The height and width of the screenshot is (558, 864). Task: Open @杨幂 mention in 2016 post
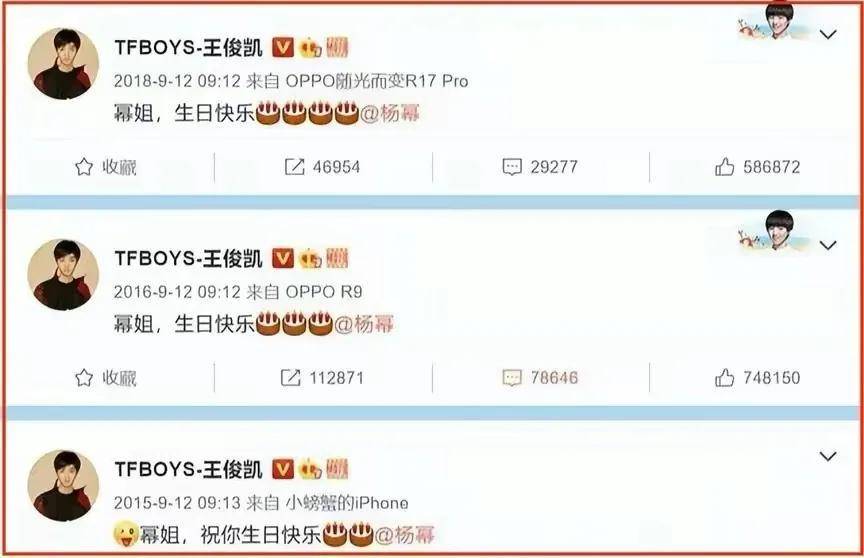[364, 324]
